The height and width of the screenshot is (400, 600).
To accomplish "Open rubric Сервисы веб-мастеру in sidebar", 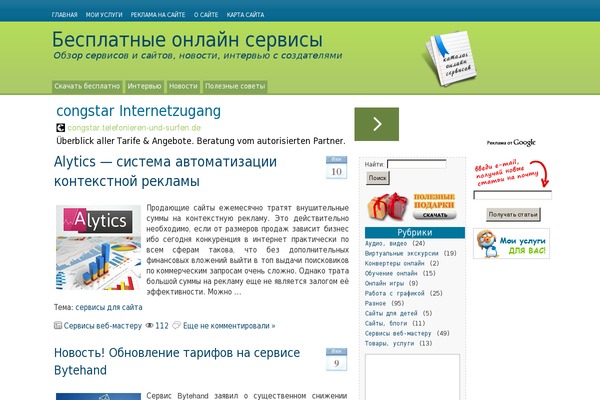I will pyautogui.click(x=398, y=333).
